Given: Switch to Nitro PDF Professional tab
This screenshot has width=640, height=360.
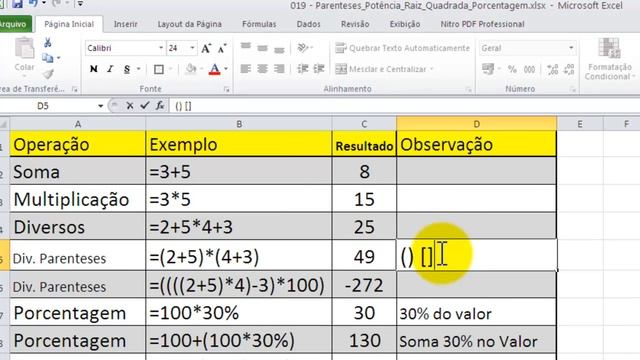Looking at the screenshot, I should 482,24.
